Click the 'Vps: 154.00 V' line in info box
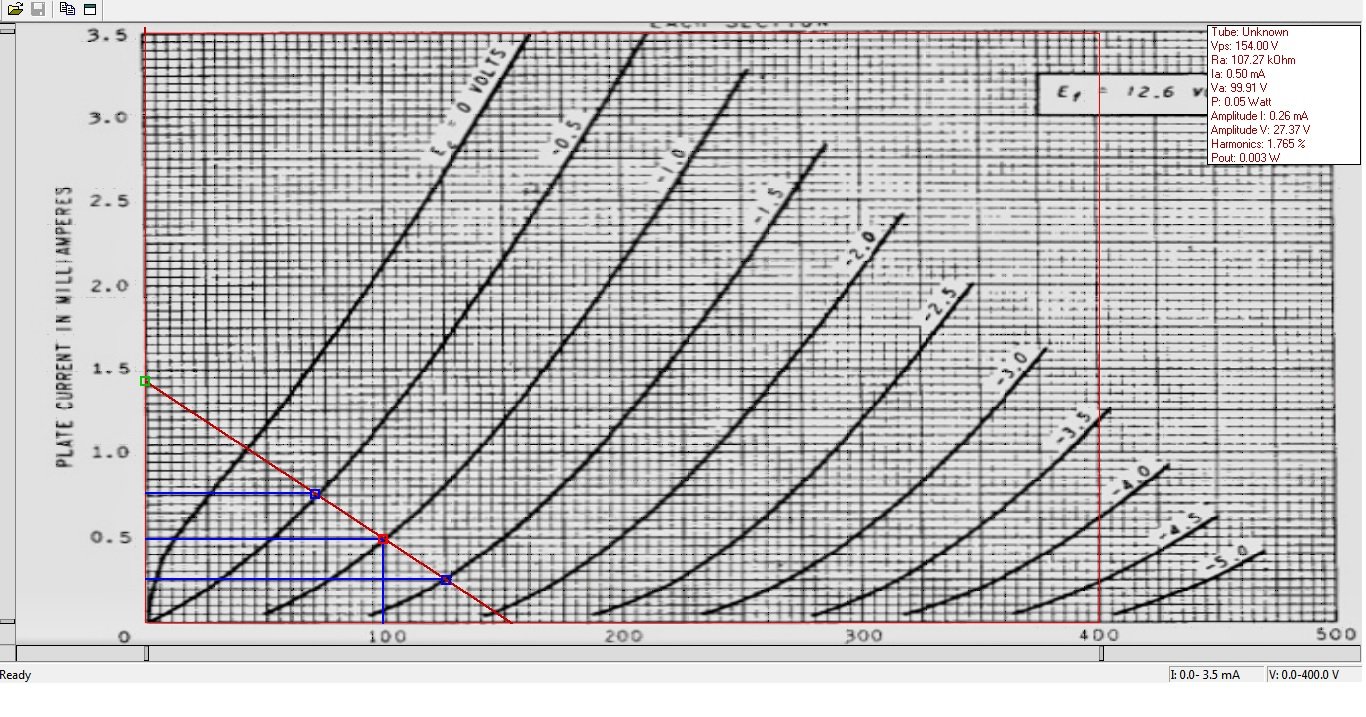Screen dimensions: 1366x717 tap(1244, 46)
